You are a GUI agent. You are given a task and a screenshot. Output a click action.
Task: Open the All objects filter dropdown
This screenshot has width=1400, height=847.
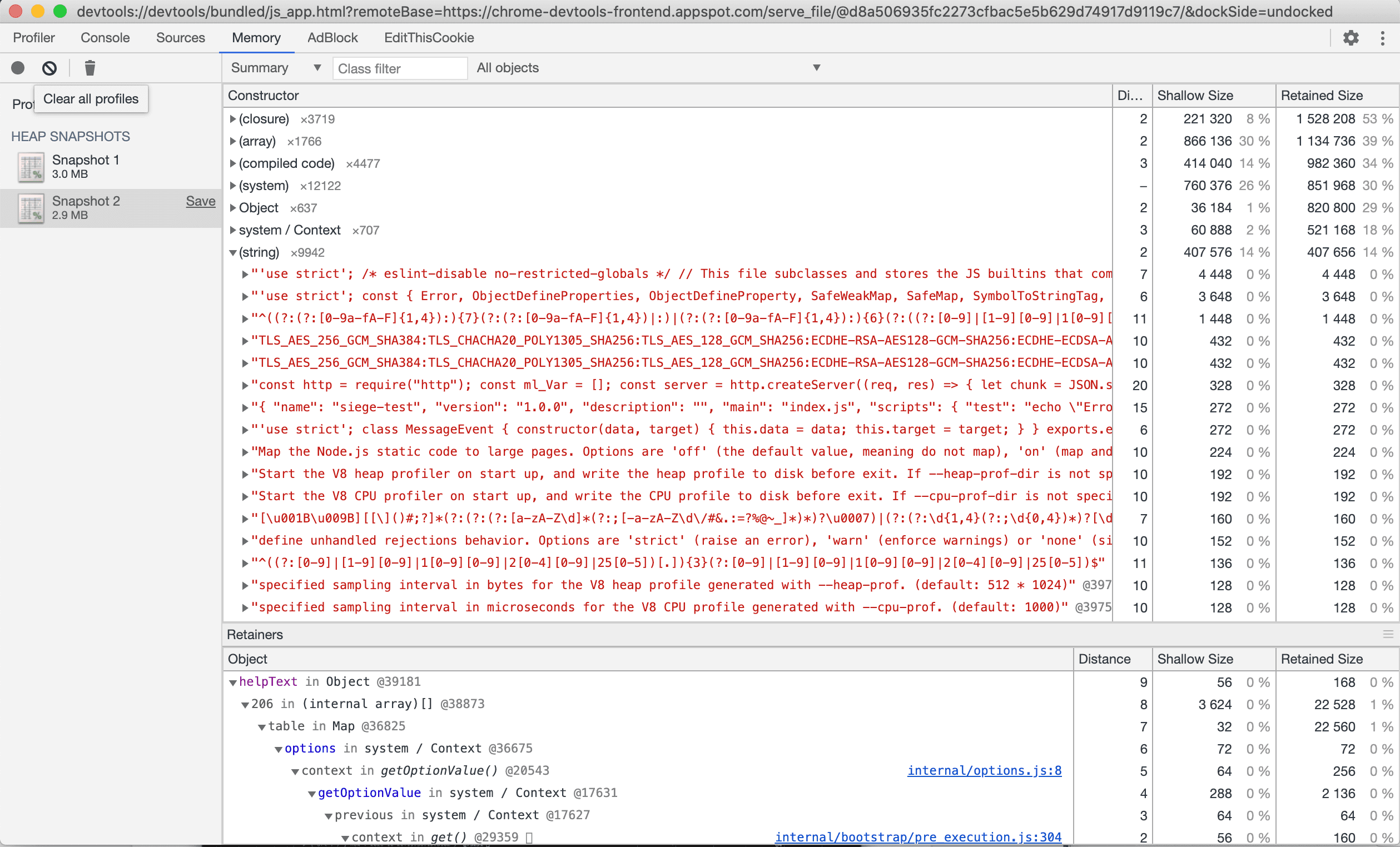click(648, 68)
